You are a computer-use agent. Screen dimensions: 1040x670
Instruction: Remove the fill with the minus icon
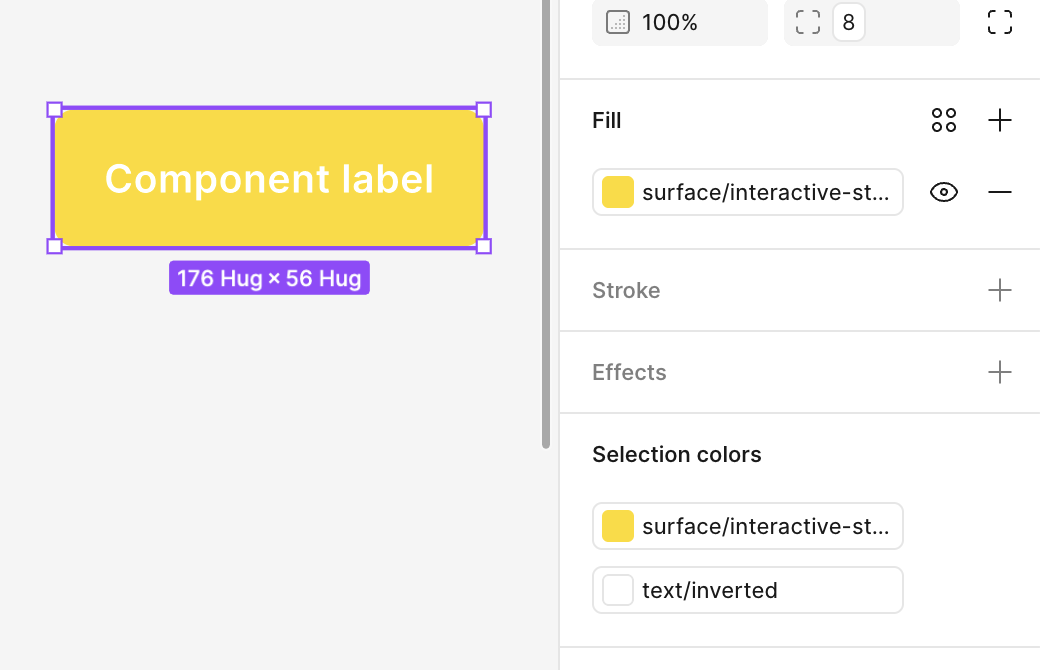click(1000, 192)
